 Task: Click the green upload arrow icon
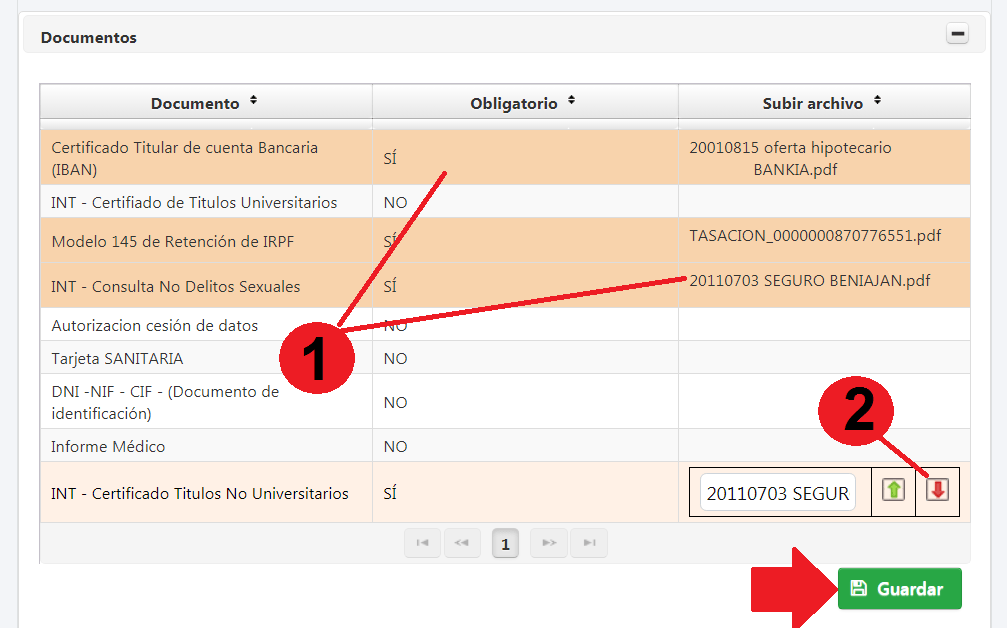tap(893, 491)
